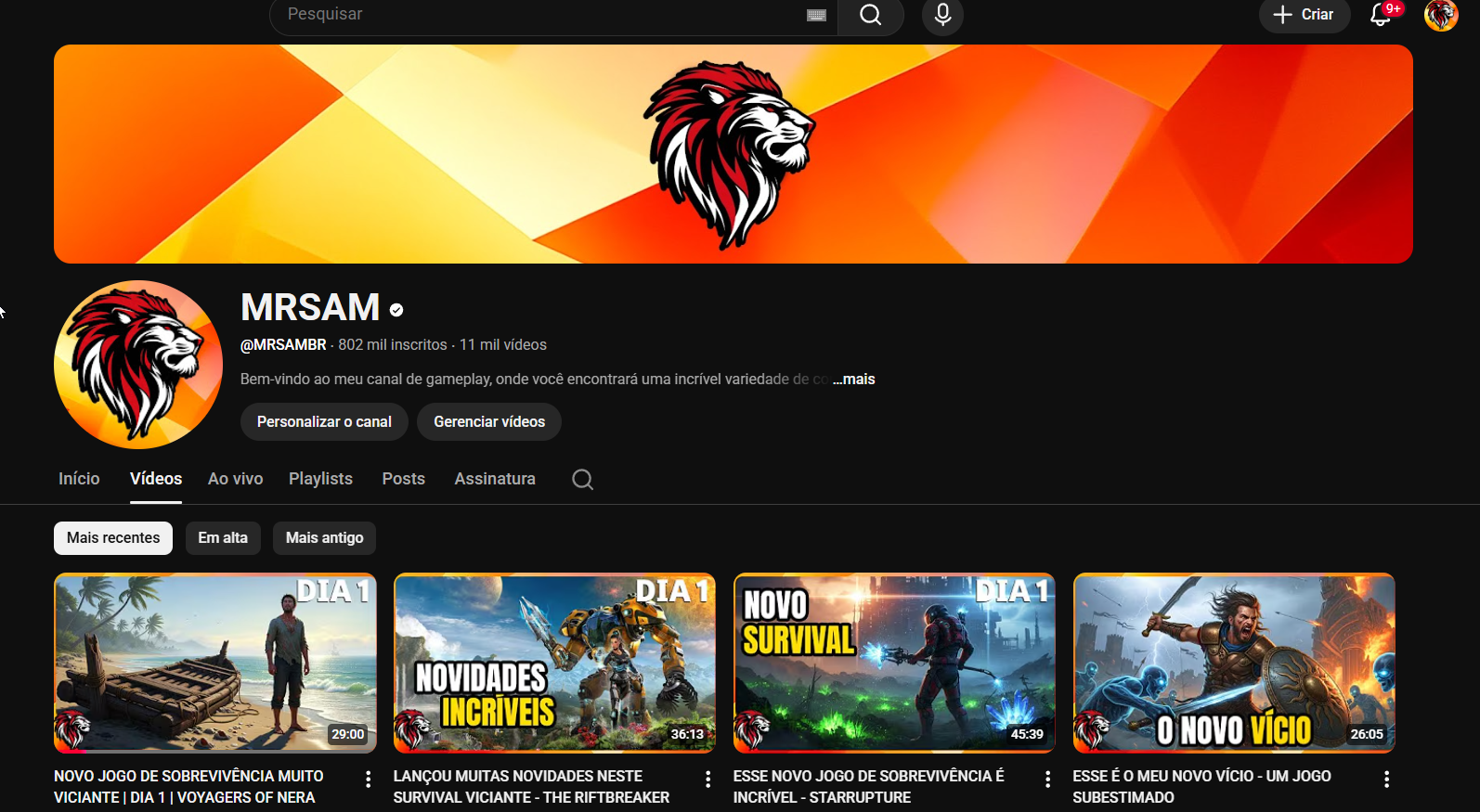Open the notifications bell
1480x812 pixels.
pyautogui.click(x=1381, y=15)
